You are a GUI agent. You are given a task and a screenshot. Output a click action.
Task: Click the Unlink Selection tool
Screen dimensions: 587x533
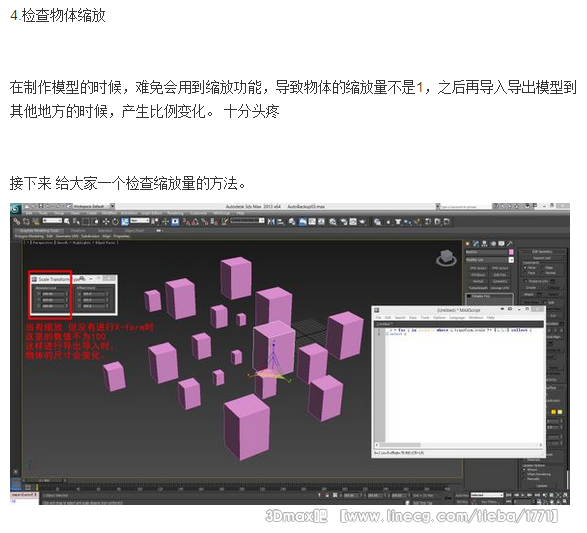[x=26, y=222]
